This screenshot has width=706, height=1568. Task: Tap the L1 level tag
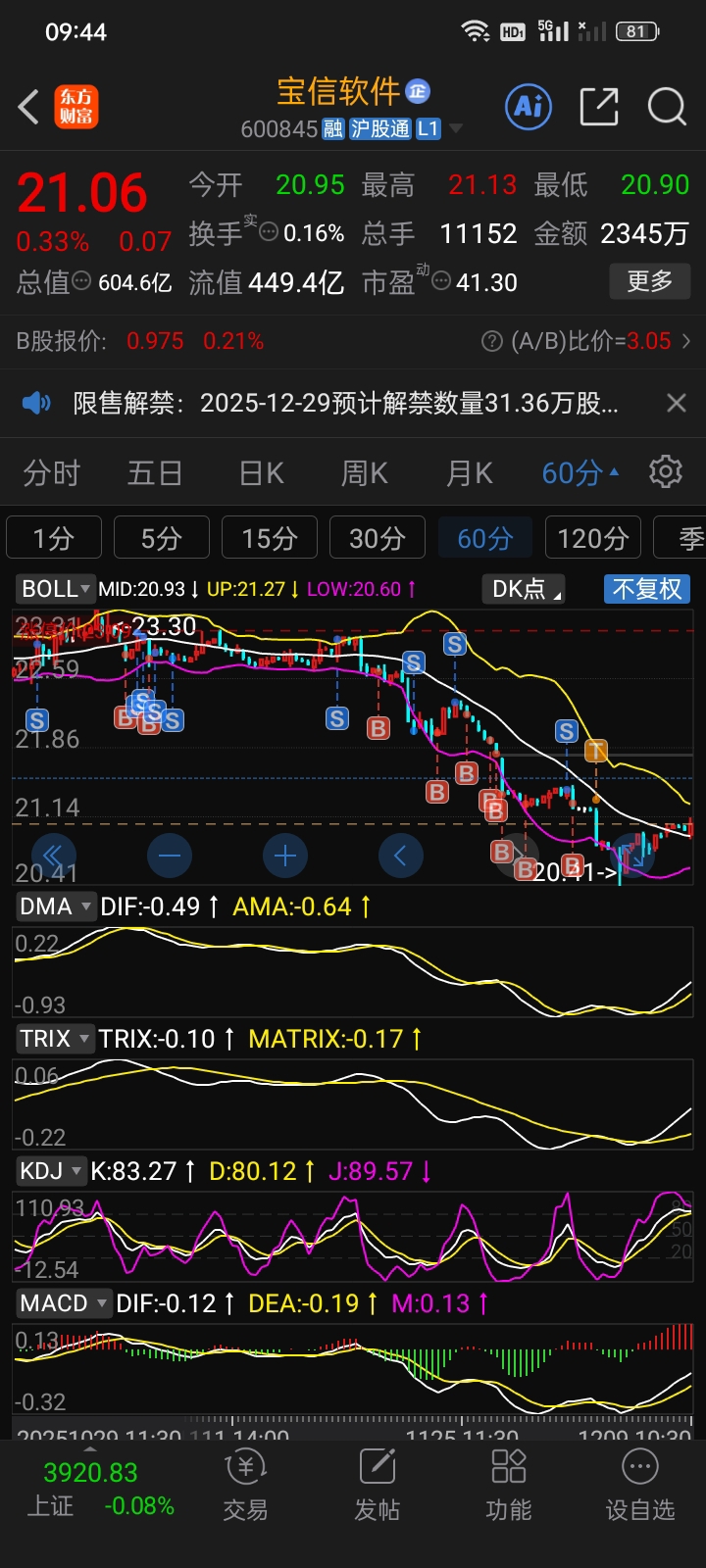pyautogui.click(x=429, y=129)
